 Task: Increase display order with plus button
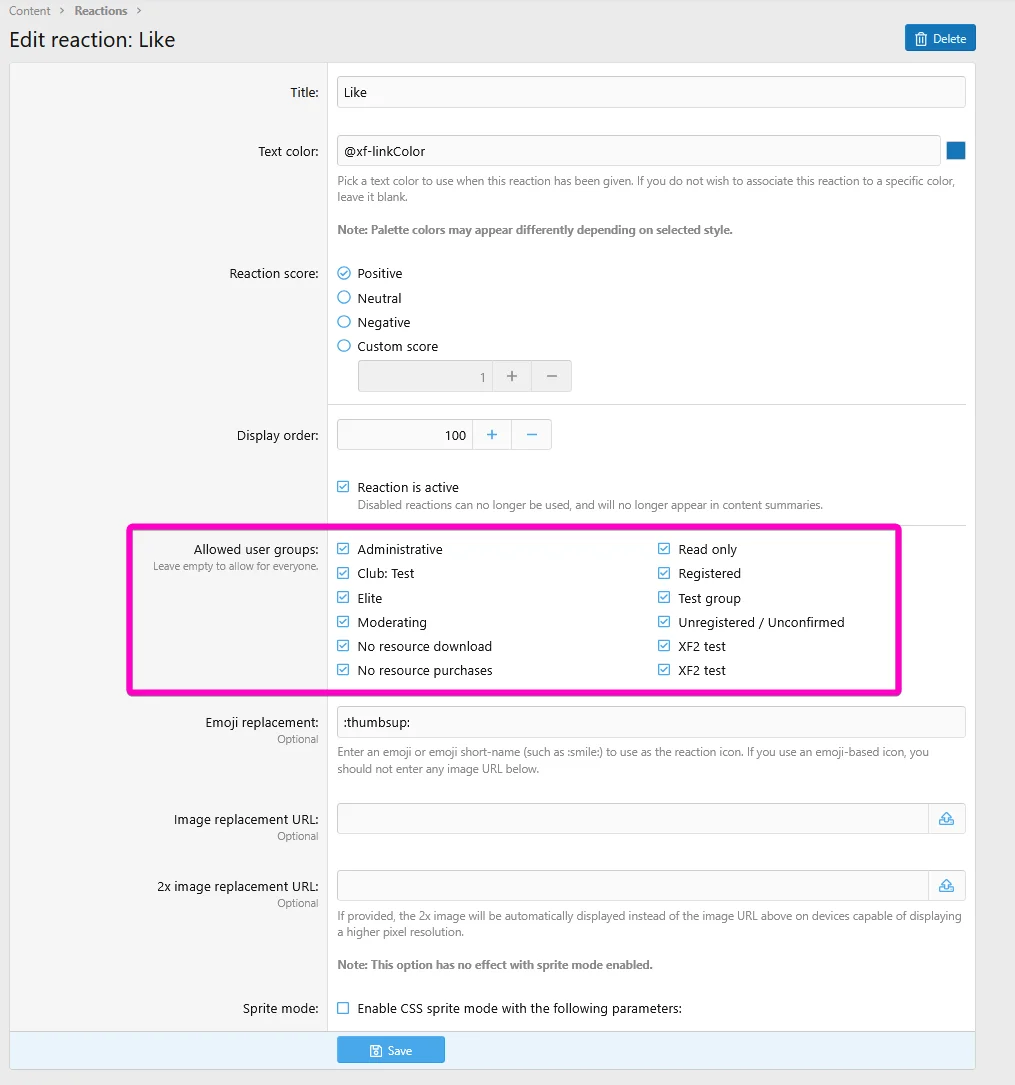coord(492,435)
